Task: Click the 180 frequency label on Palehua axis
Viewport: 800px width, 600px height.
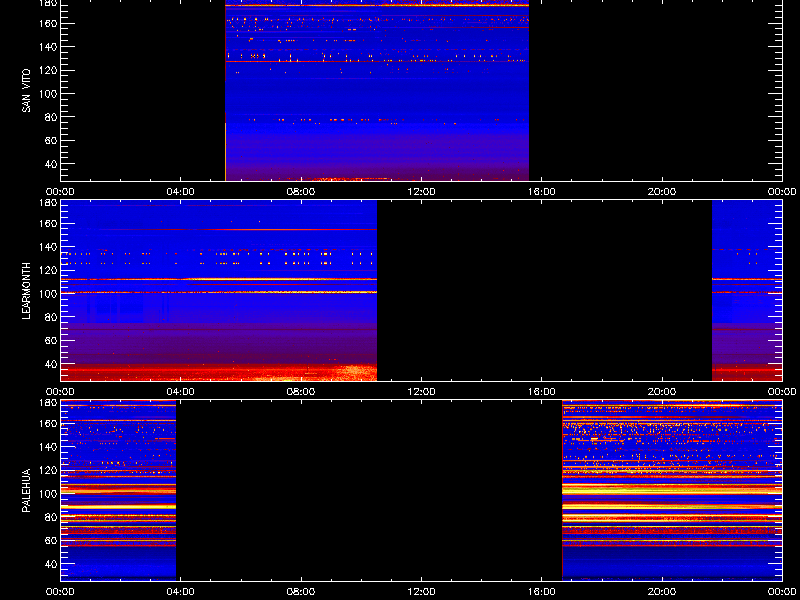Action: pos(48,403)
